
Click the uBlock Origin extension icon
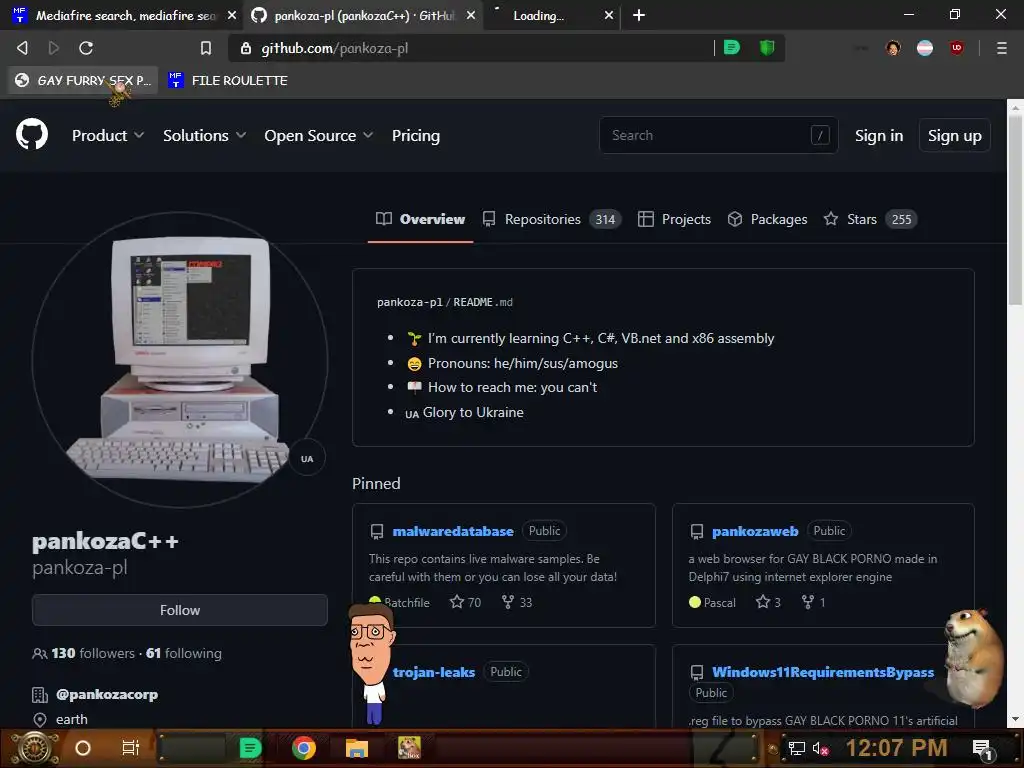(x=957, y=48)
